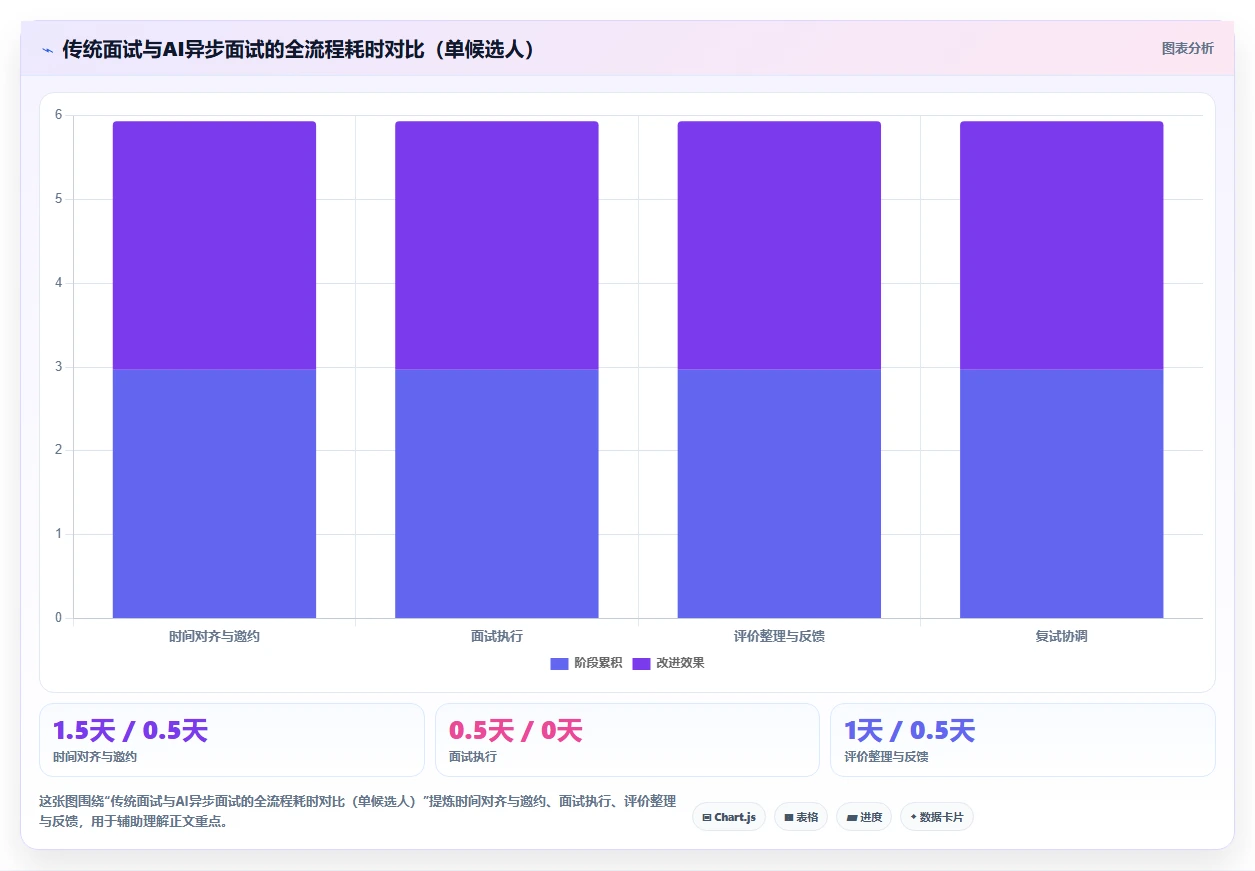Screen dimensions: 1255x871
Task: Click the blue segment of 复试协调 bar
Action: [1062, 493]
